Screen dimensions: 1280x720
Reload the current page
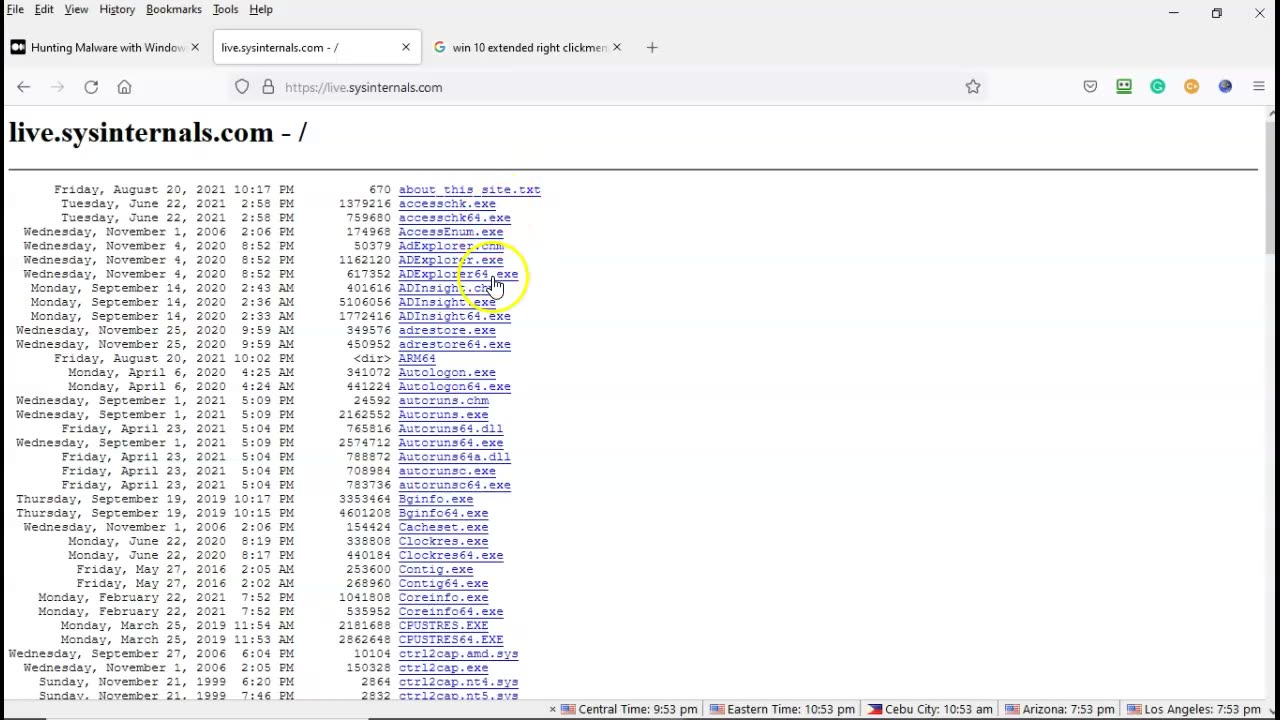click(x=91, y=87)
